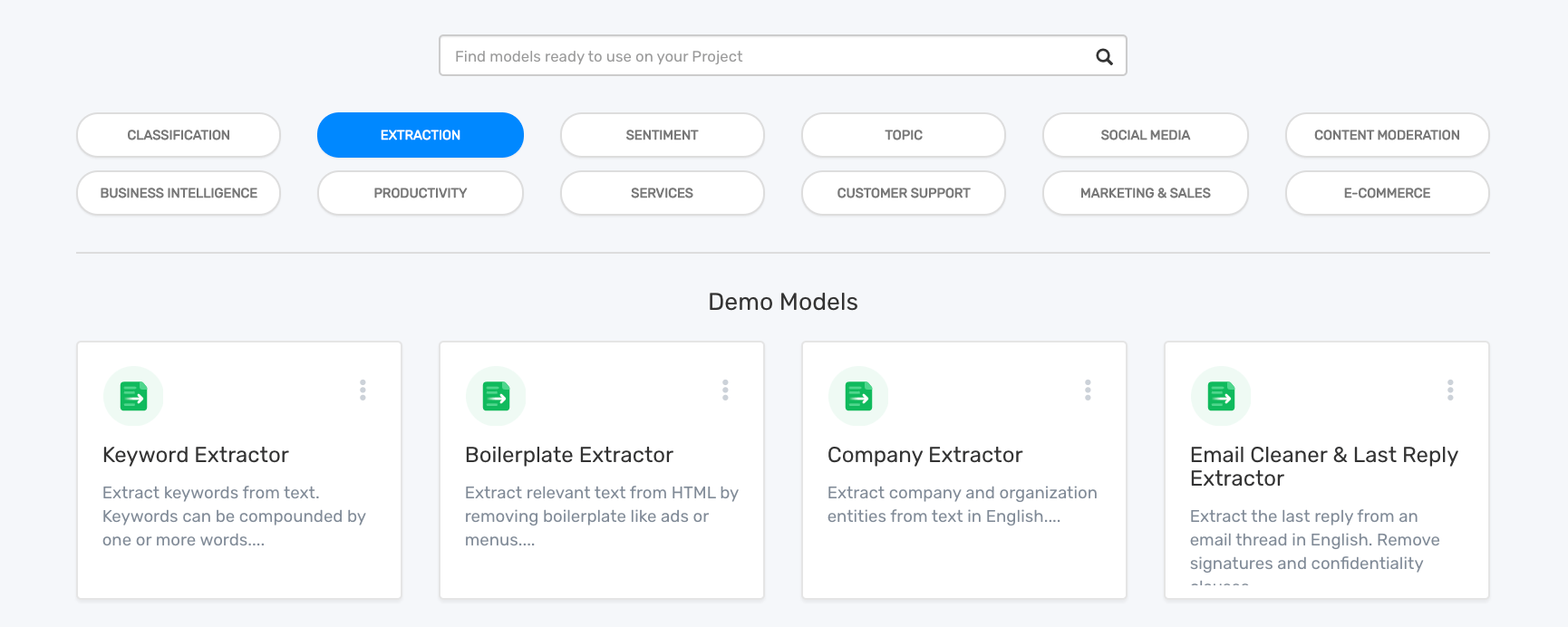Viewport: 1568px width, 627px height.
Task: Select the Extraction category filter
Action: (421, 135)
